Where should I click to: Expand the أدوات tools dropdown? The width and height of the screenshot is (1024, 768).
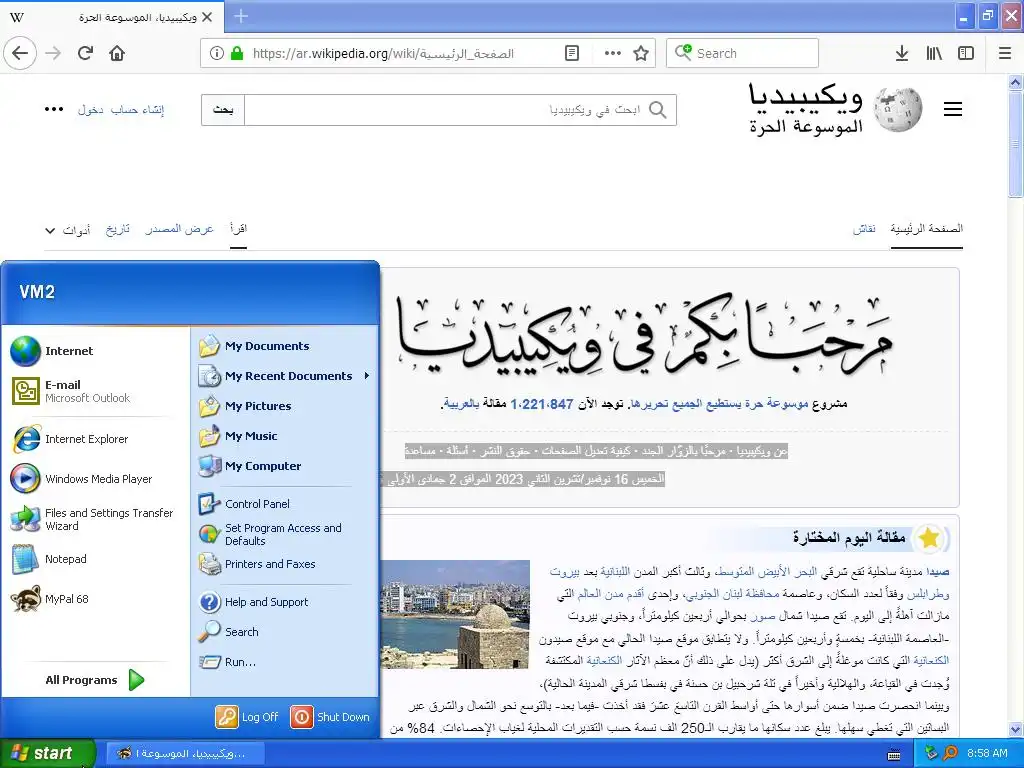pyautogui.click(x=68, y=230)
